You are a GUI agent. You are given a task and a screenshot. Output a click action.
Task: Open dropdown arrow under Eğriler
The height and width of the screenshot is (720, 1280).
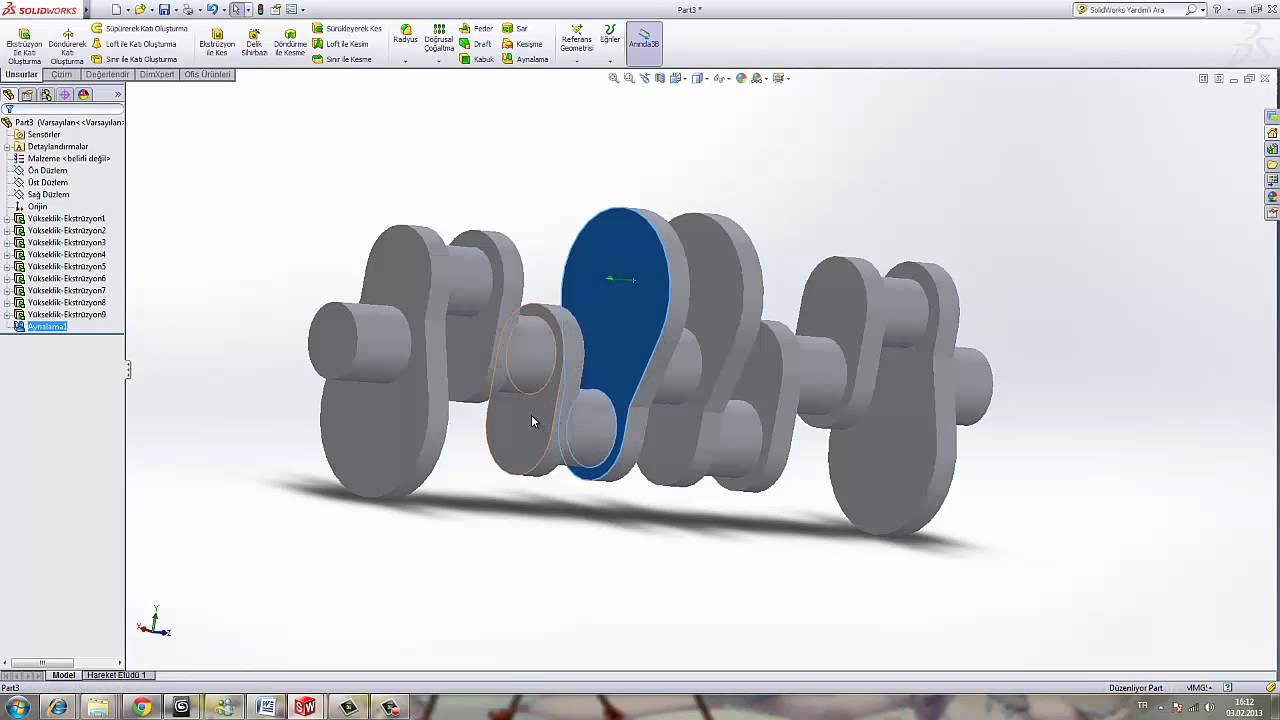click(x=610, y=61)
